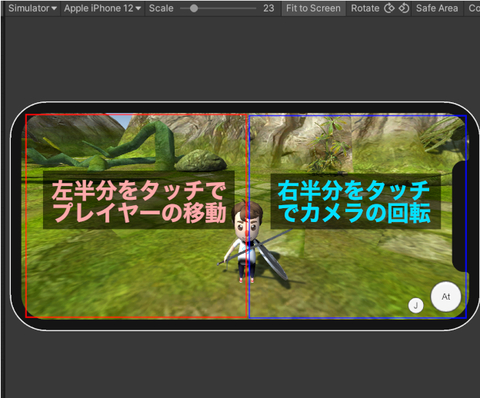Screen dimensions: 480x398
Task: Rotate the device clockwise
Action: click(x=404, y=8)
